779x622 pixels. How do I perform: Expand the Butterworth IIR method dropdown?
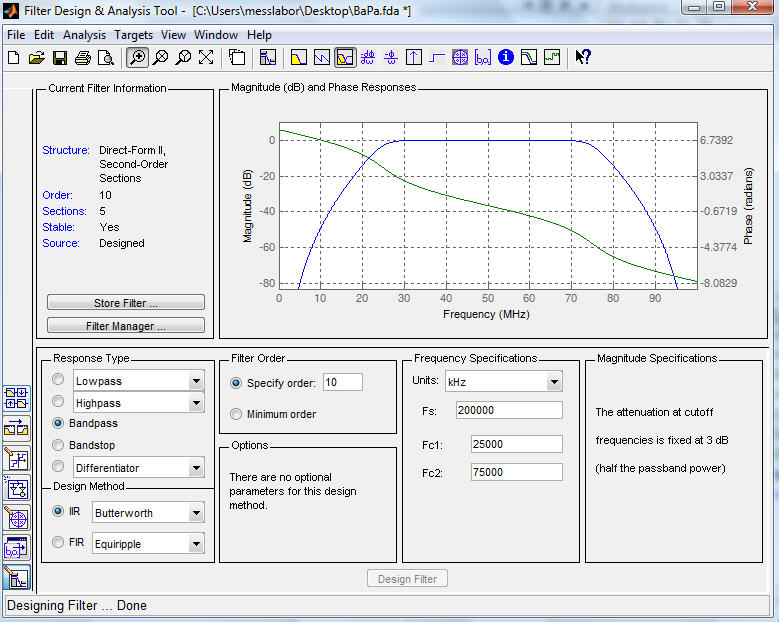[x=195, y=513]
